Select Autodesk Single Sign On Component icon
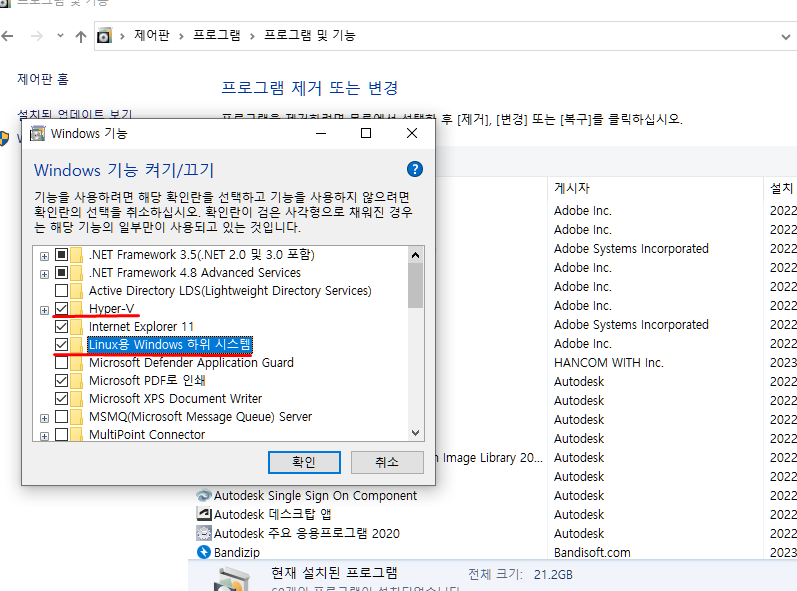 click(x=204, y=495)
